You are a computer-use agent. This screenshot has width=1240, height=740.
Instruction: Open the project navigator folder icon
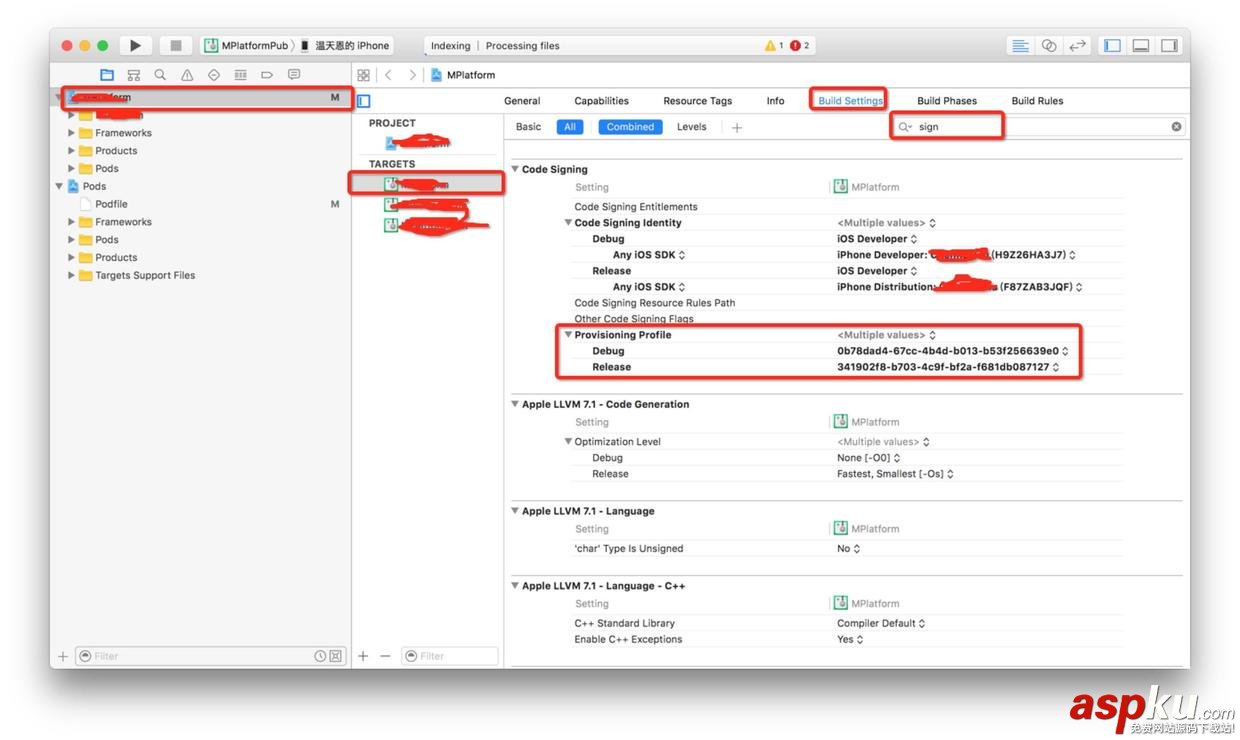click(107, 75)
